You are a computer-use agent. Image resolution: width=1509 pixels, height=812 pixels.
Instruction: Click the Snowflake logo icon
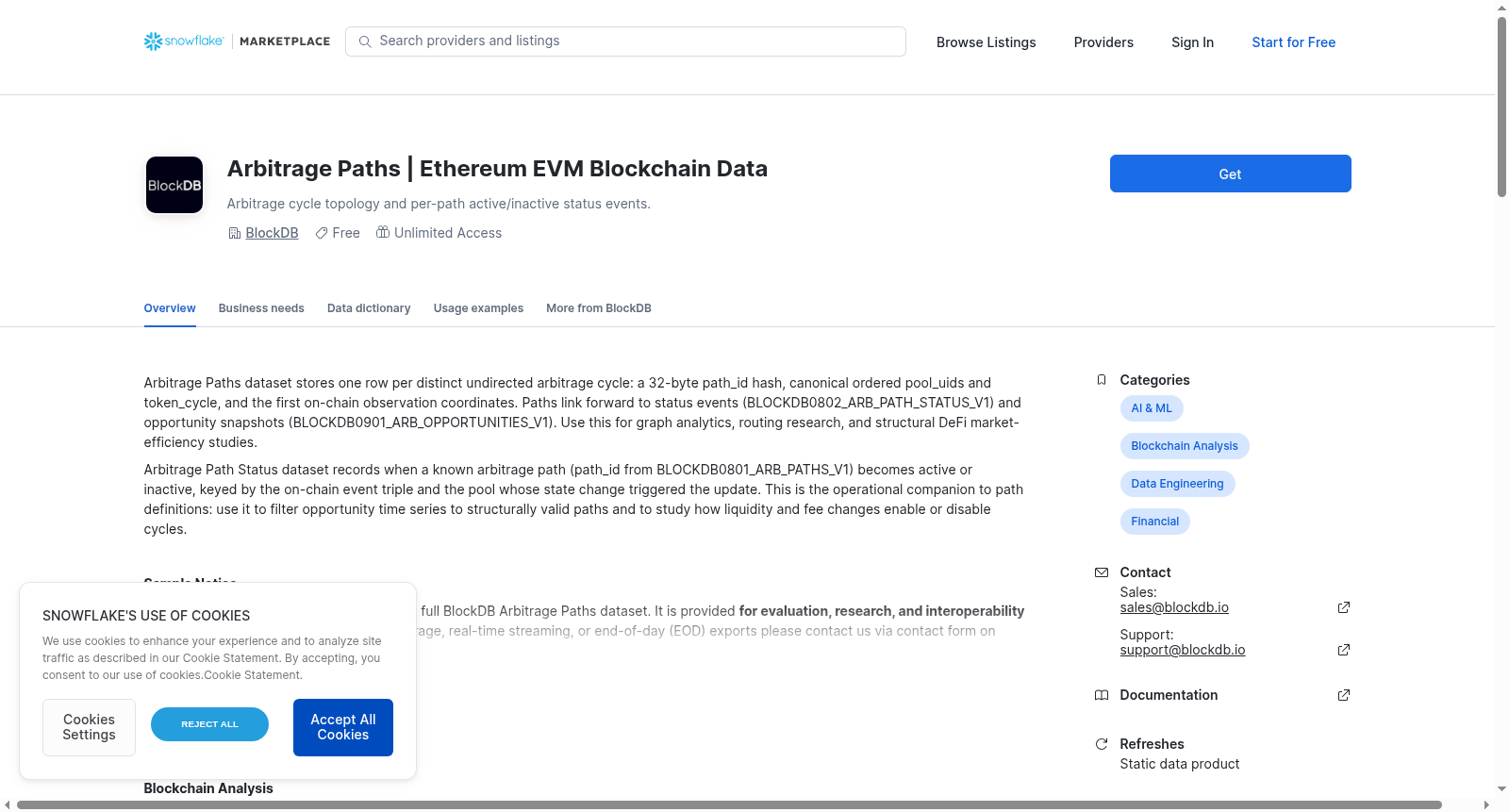[153, 41]
